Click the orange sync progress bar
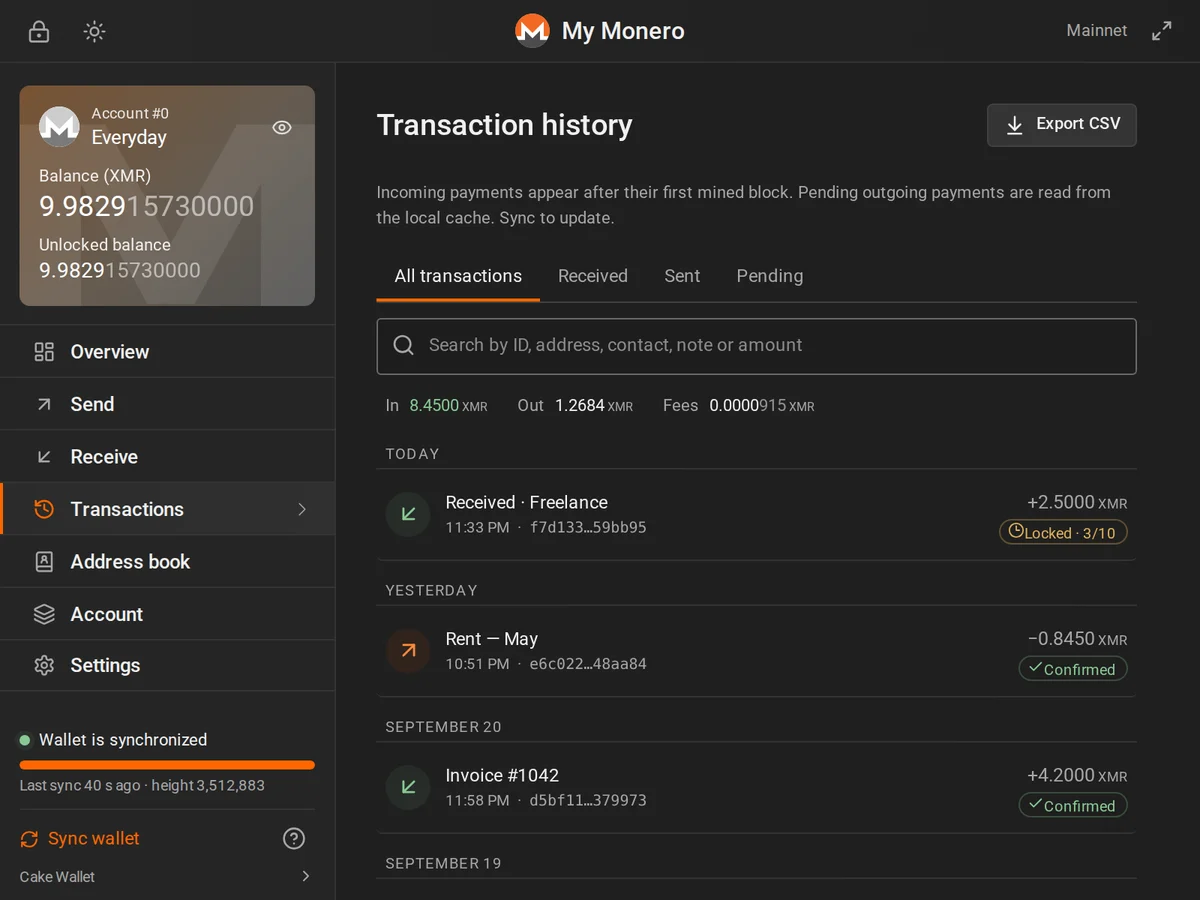Image resolution: width=1200 pixels, height=900 pixels. (167, 765)
